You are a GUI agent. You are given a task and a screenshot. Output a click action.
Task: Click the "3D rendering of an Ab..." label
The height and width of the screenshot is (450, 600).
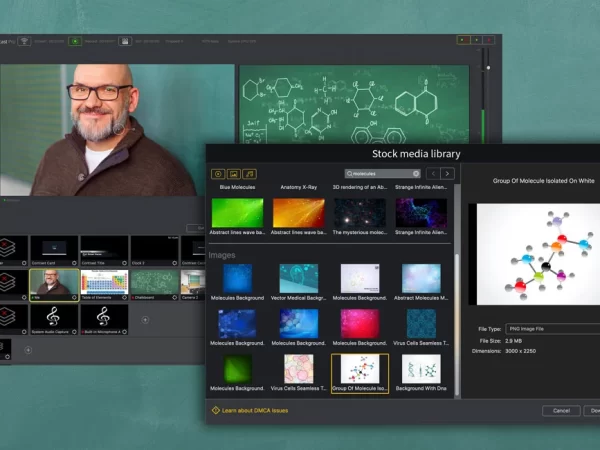click(360, 187)
